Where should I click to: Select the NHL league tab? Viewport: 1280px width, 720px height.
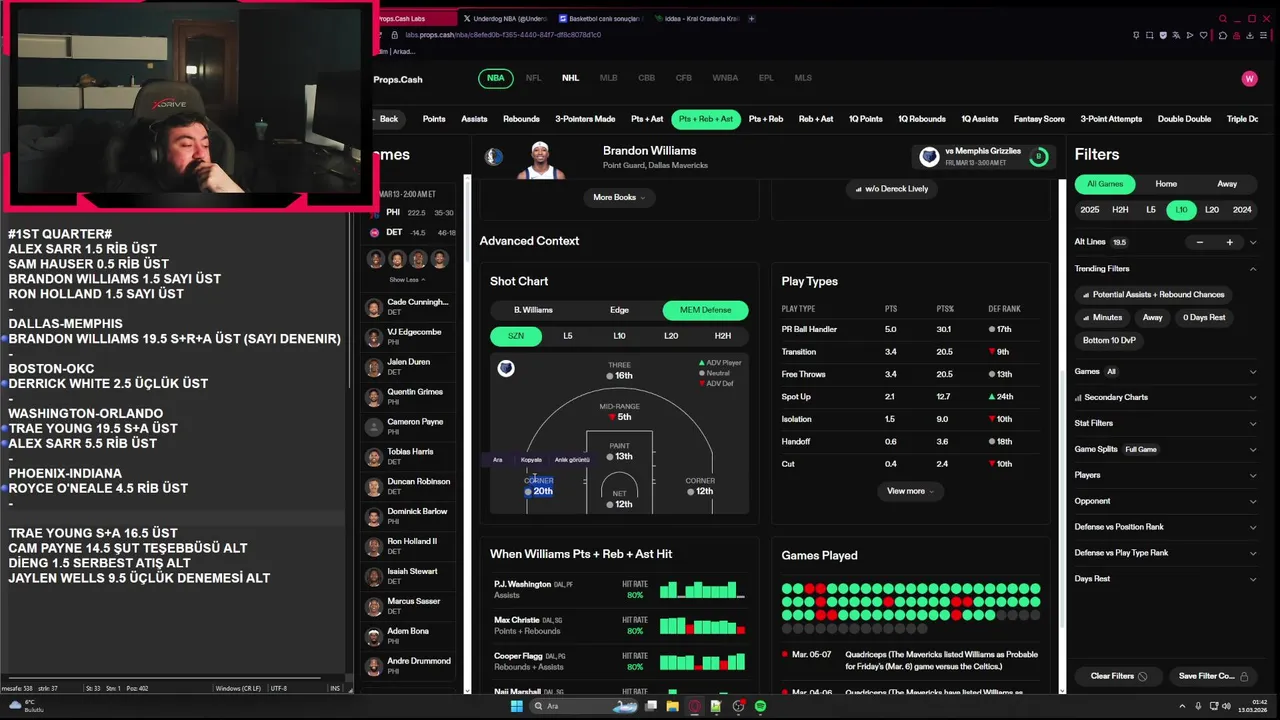click(x=570, y=78)
